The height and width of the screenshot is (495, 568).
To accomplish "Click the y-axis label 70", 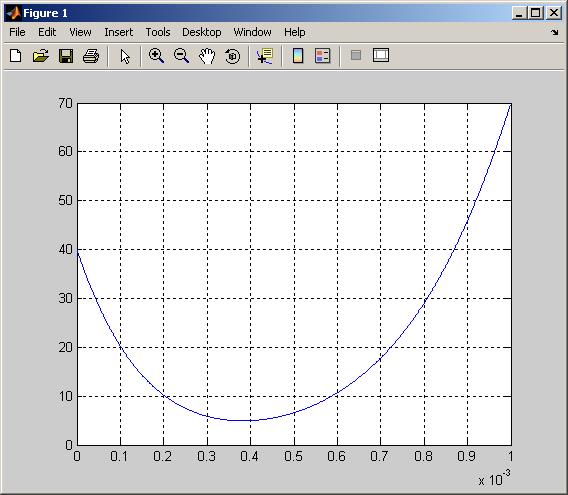I will [65, 103].
